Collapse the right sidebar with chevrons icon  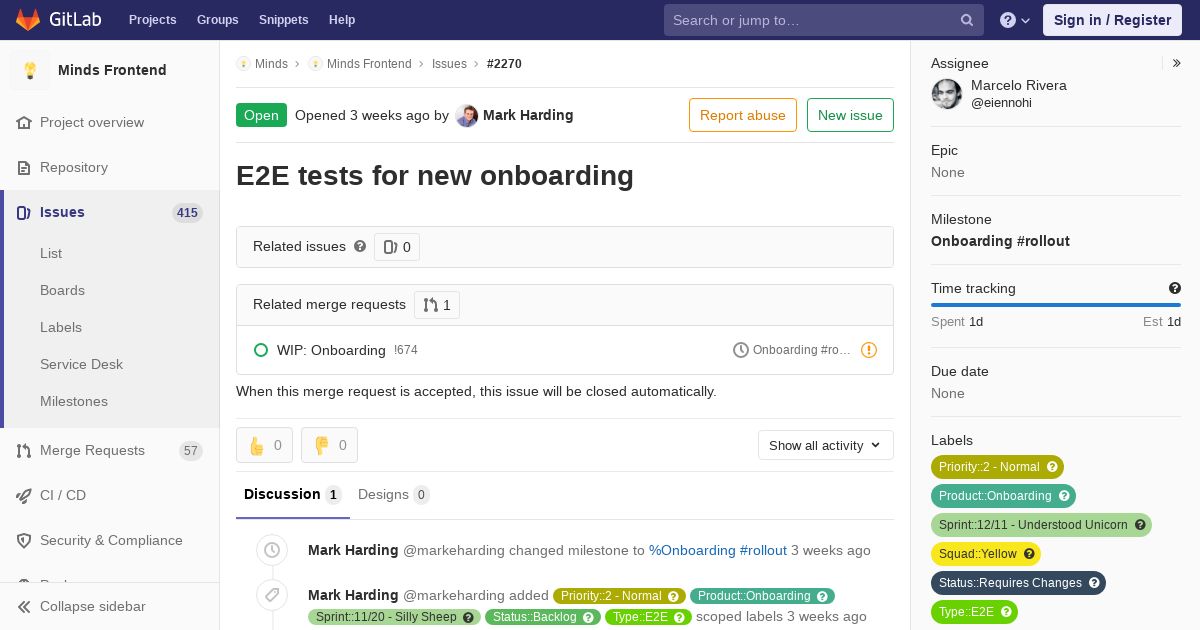tap(1177, 63)
